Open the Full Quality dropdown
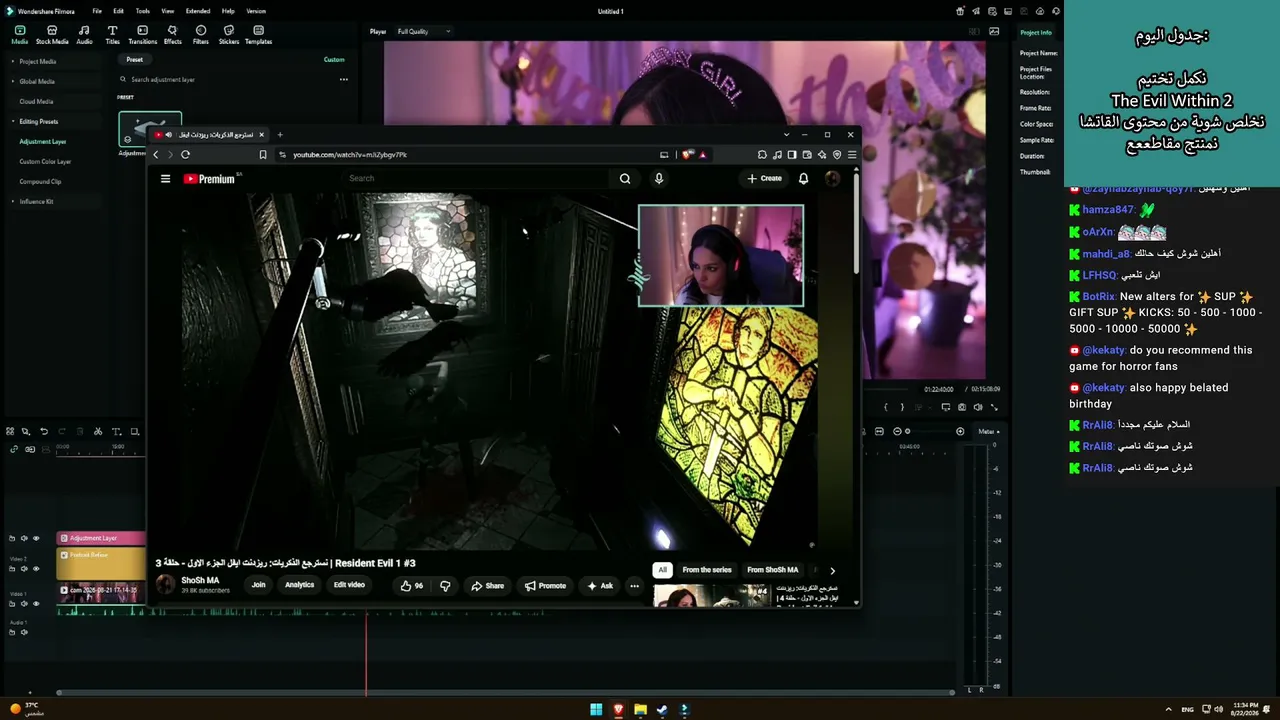The image size is (1280, 720). [x=423, y=32]
